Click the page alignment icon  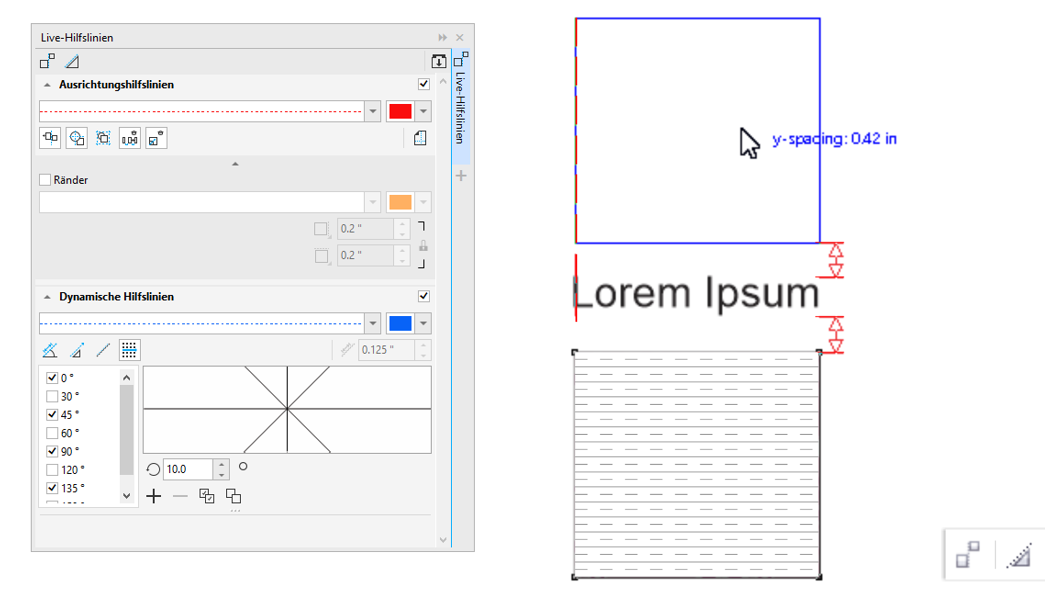click(420, 139)
